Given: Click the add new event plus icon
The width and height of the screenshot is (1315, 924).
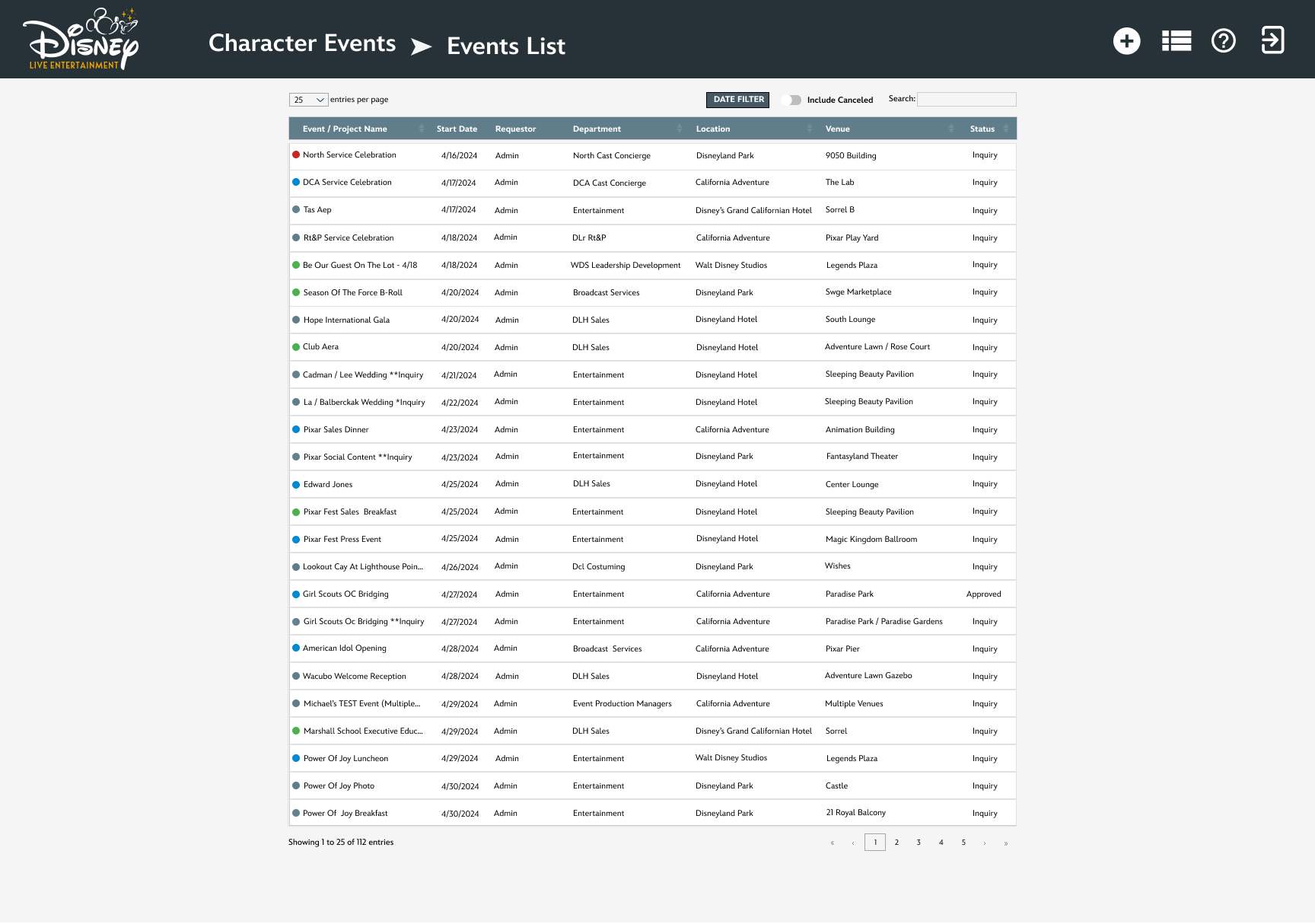Looking at the screenshot, I should pyautogui.click(x=1126, y=40).
